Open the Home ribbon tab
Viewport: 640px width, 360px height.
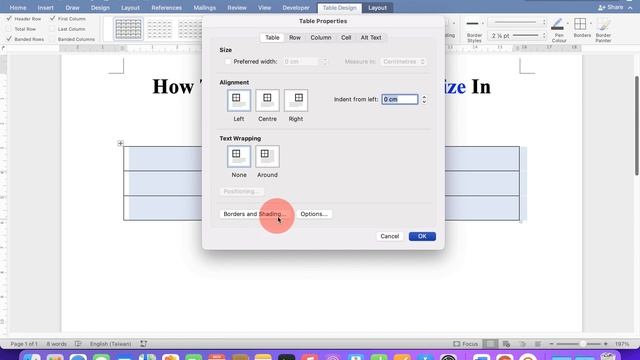18,8
